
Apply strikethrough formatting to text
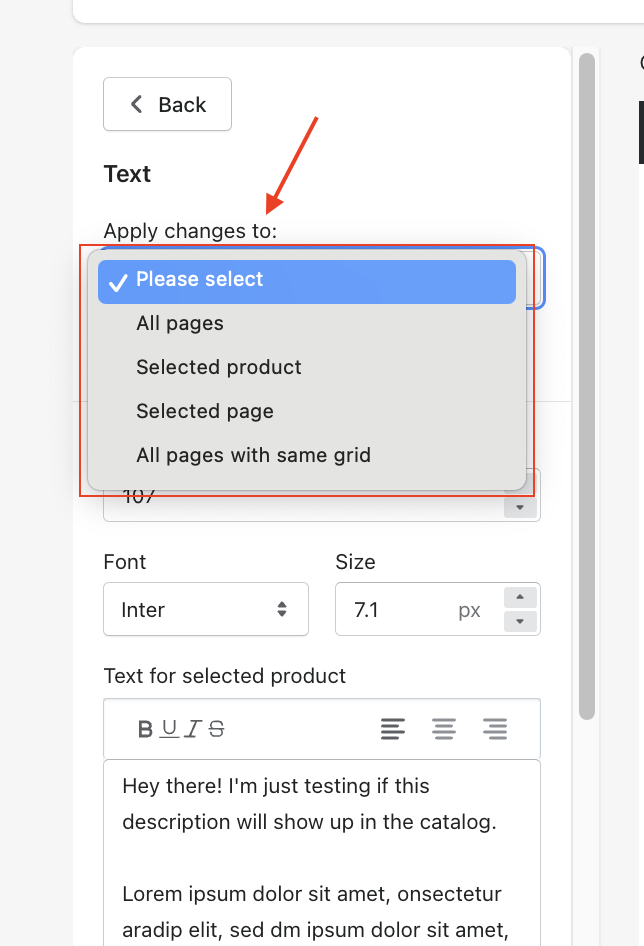coord(216,729)
